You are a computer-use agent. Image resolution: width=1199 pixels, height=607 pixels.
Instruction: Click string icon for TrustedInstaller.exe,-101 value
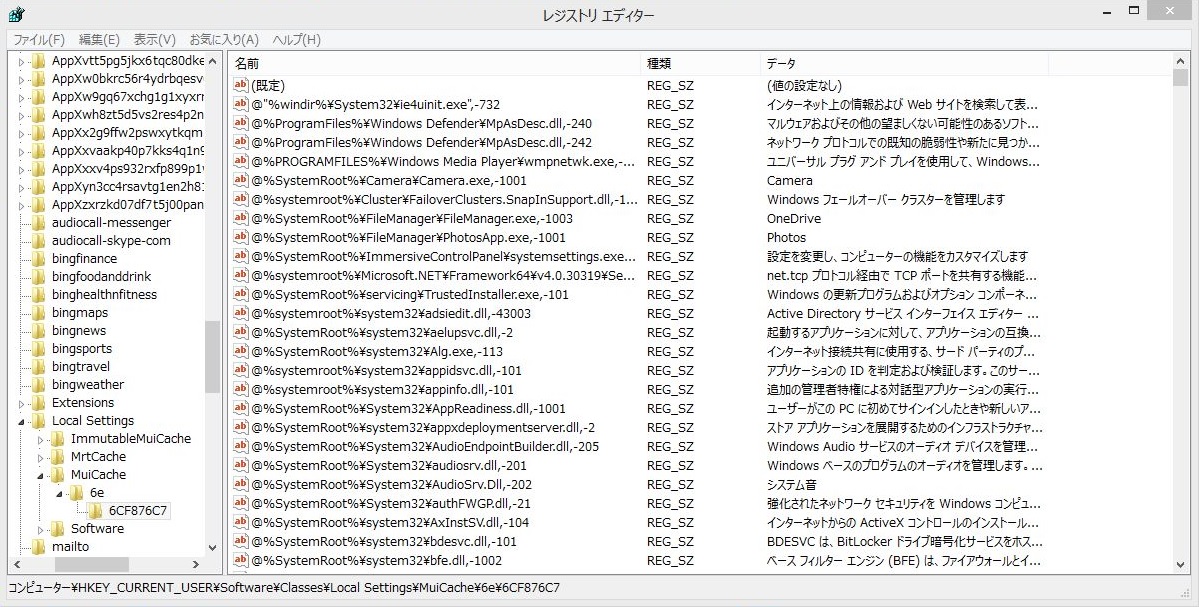(241, 294)
